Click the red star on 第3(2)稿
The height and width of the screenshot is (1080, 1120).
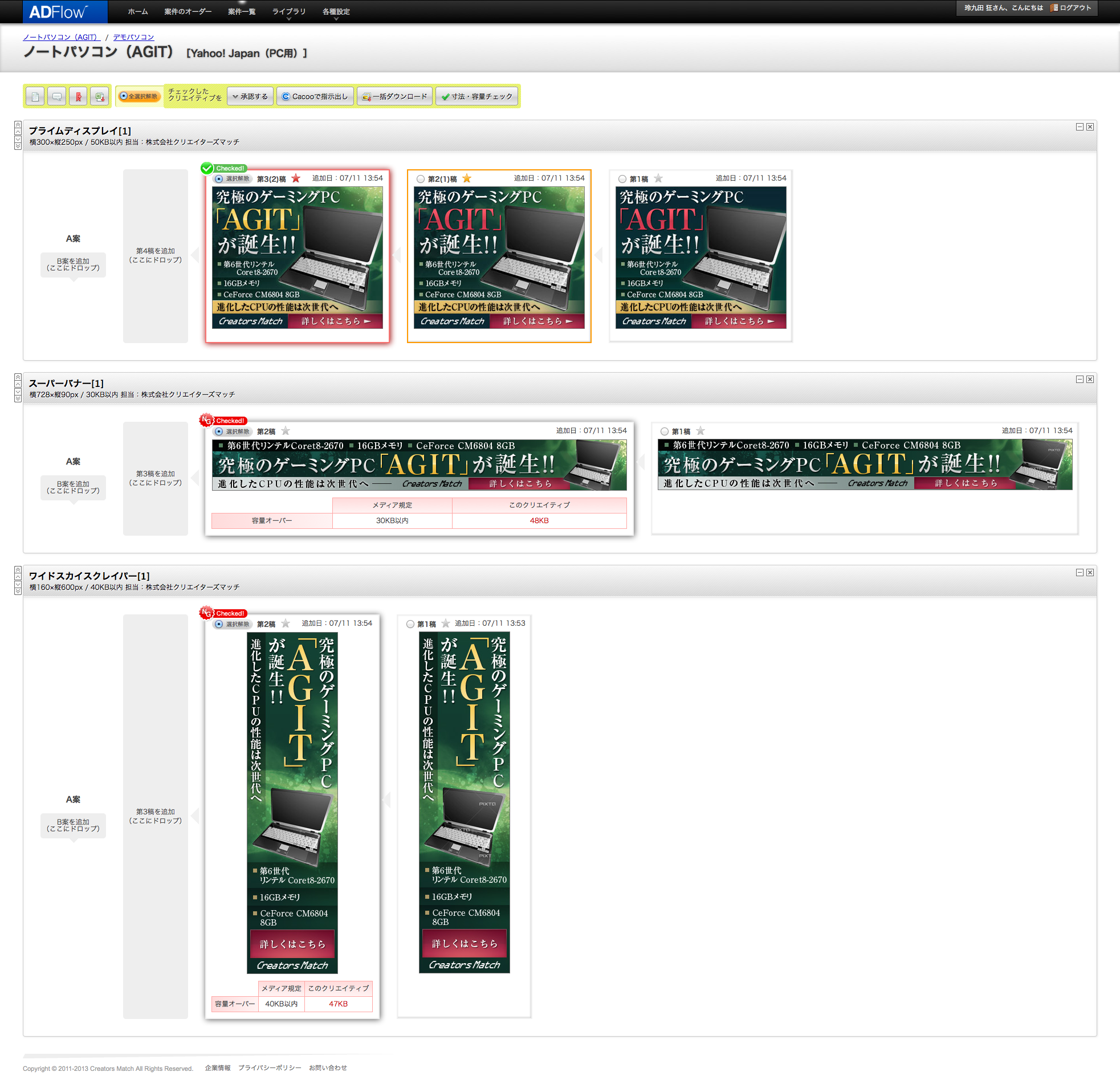(x=295, y=178)
